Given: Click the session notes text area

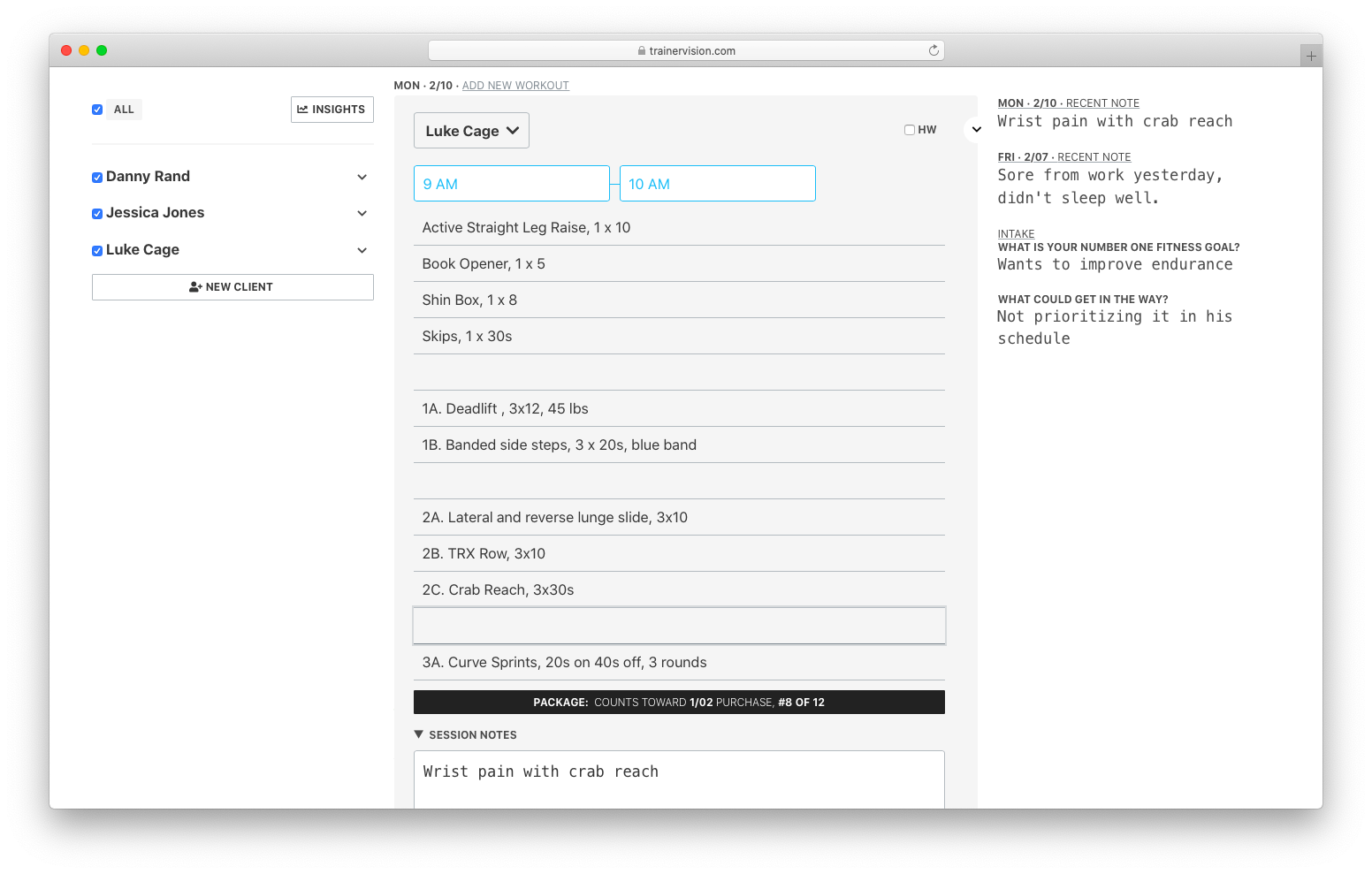Looking at the screenshot, I should tap(679, 779).
